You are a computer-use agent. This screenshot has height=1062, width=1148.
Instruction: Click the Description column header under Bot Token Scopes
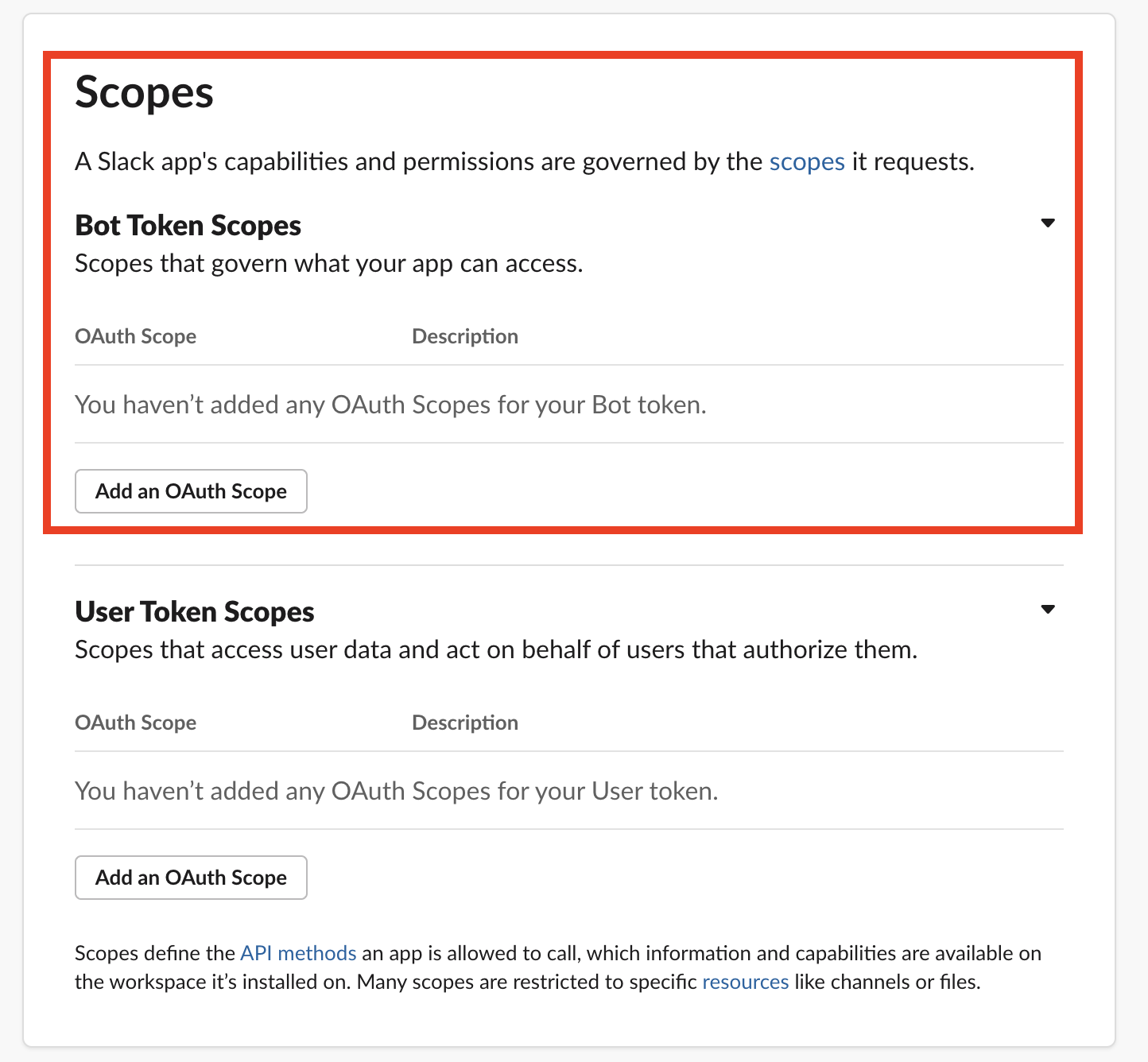pyautogui.click(x=465, y=335)
